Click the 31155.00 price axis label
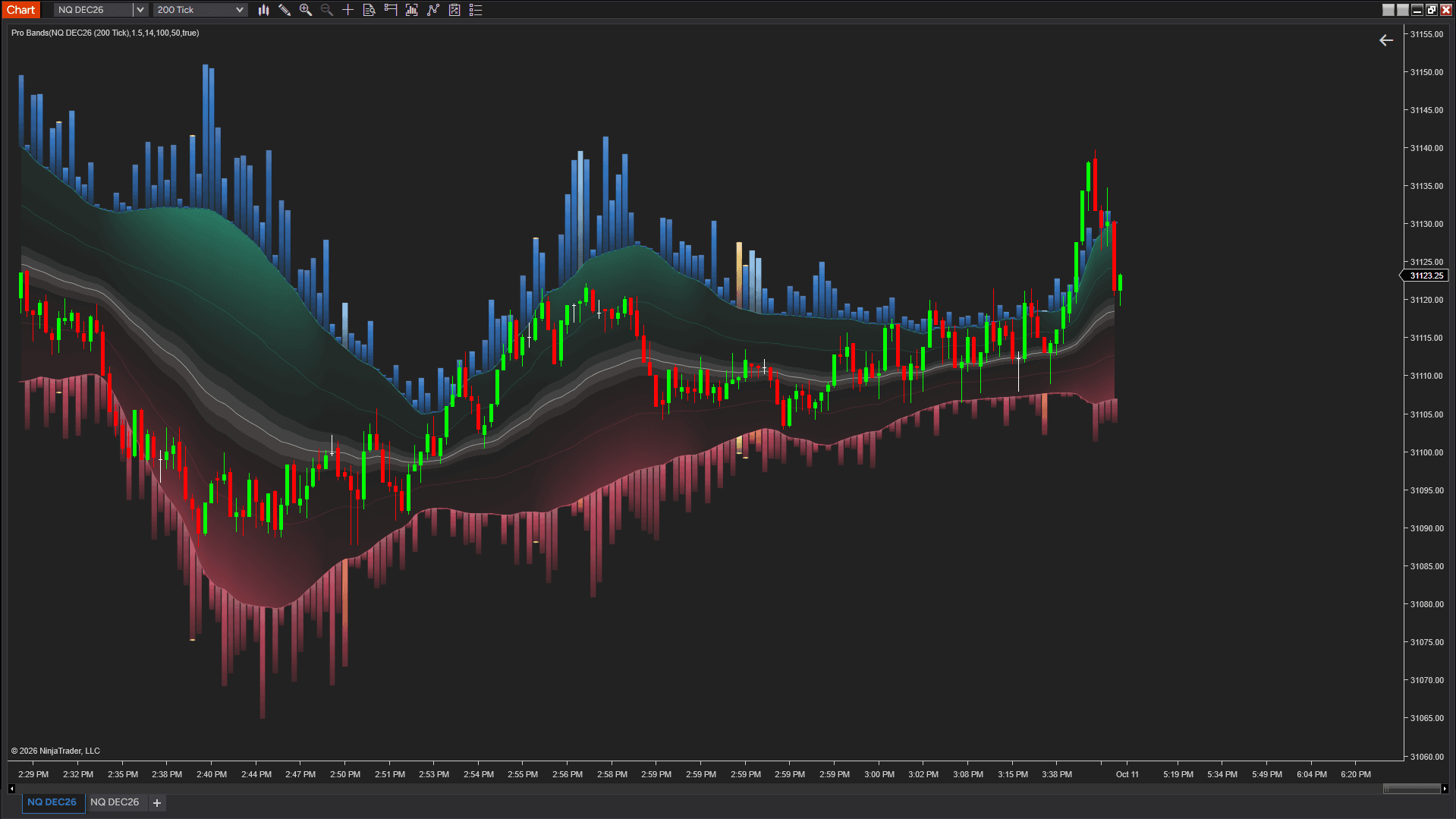This screenshot has width=1456, height=819. (1426, 34)
